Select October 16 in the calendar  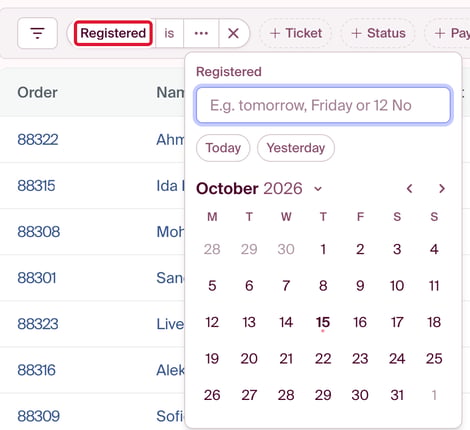[x=360, y=322]
